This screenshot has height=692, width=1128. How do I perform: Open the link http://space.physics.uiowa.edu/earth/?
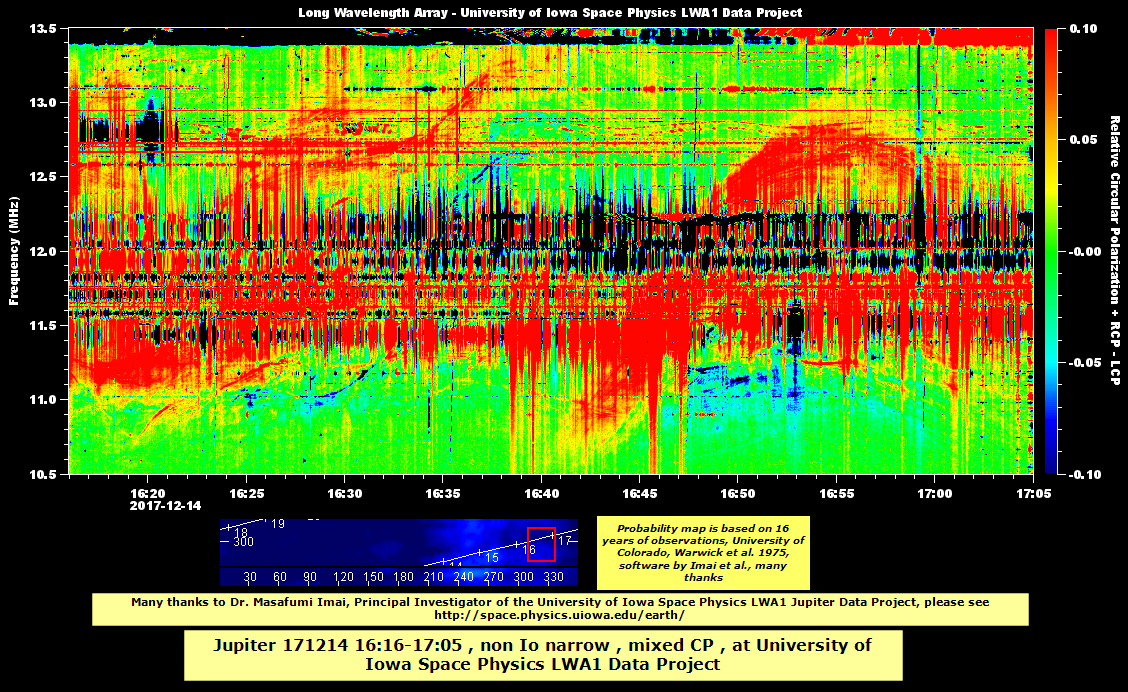557,614
